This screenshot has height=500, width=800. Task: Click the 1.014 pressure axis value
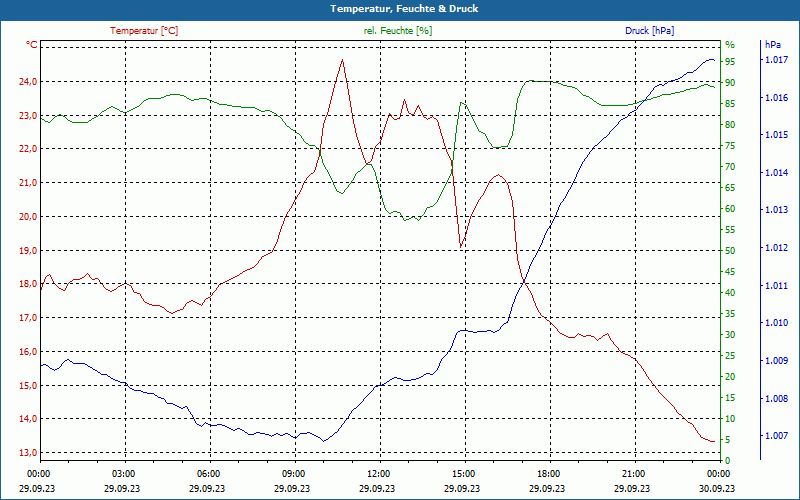coord(776,173)
